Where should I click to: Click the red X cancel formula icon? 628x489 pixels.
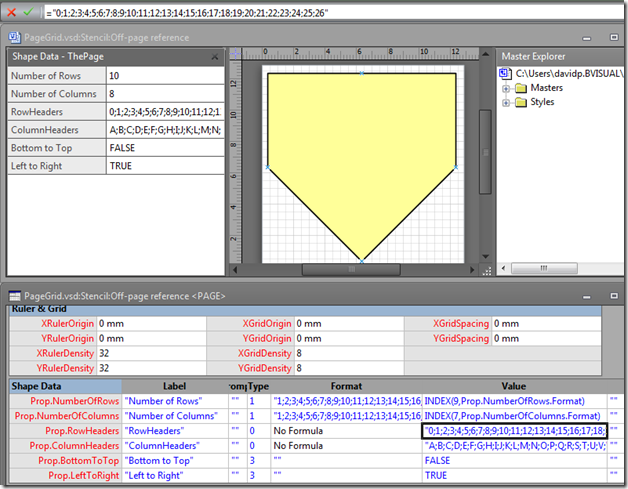click(x=12, y=14)
